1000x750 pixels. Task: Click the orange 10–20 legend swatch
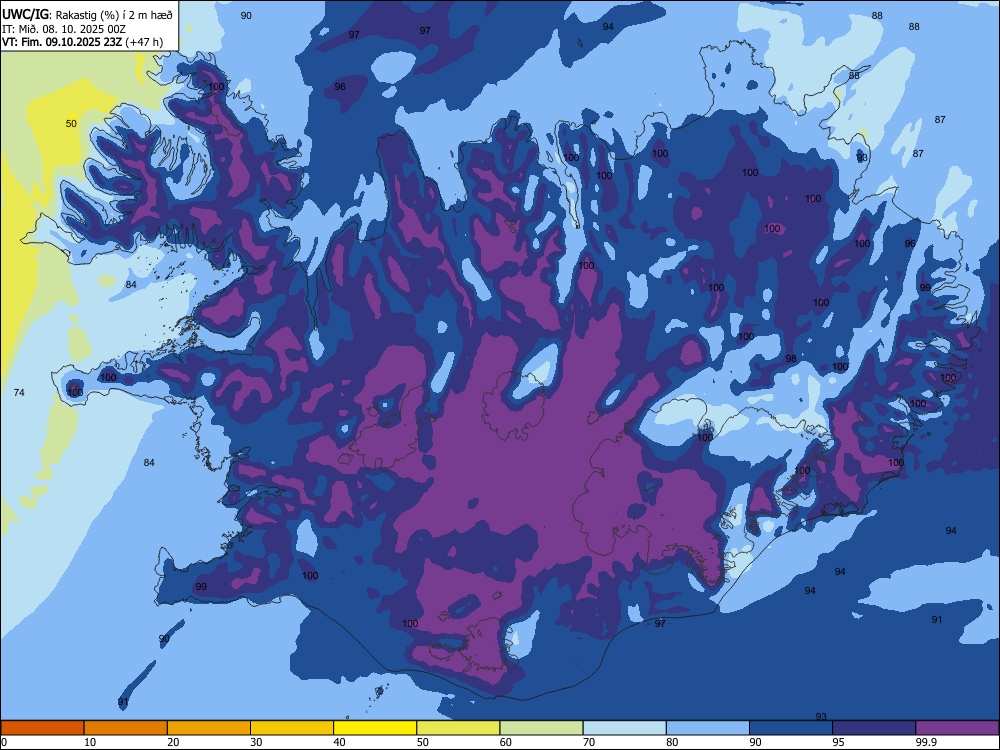click(126, 728)
